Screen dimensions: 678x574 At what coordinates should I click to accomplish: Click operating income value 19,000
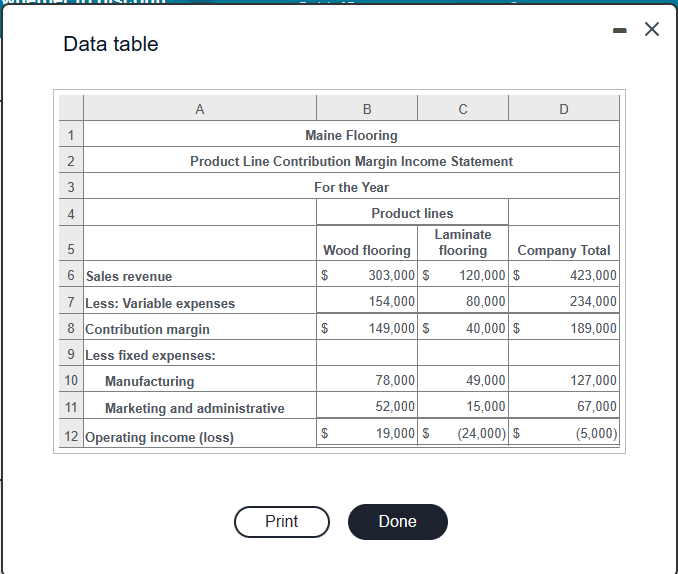point(395,433)
